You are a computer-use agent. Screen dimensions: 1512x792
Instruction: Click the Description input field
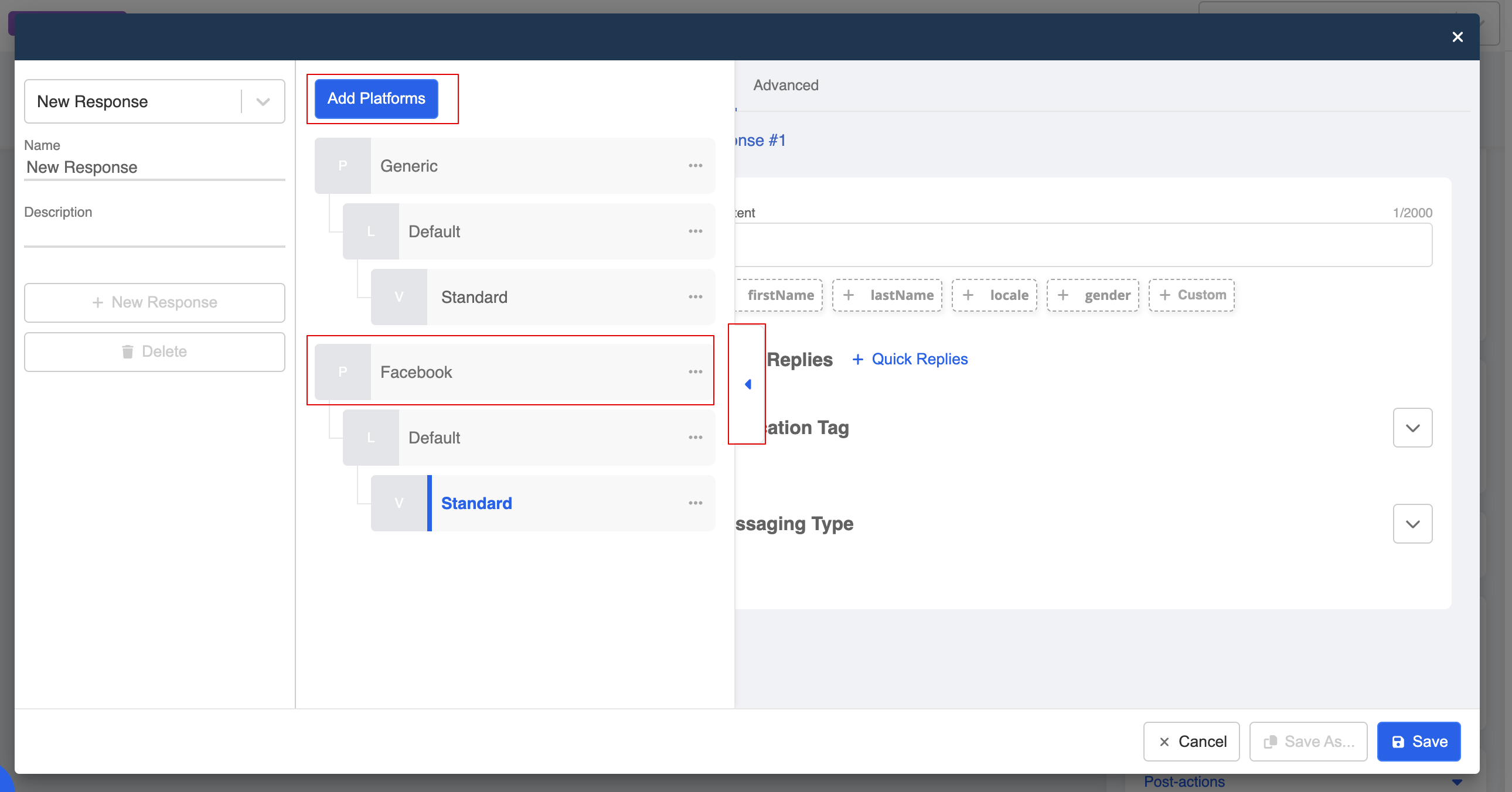click(154, 235)
